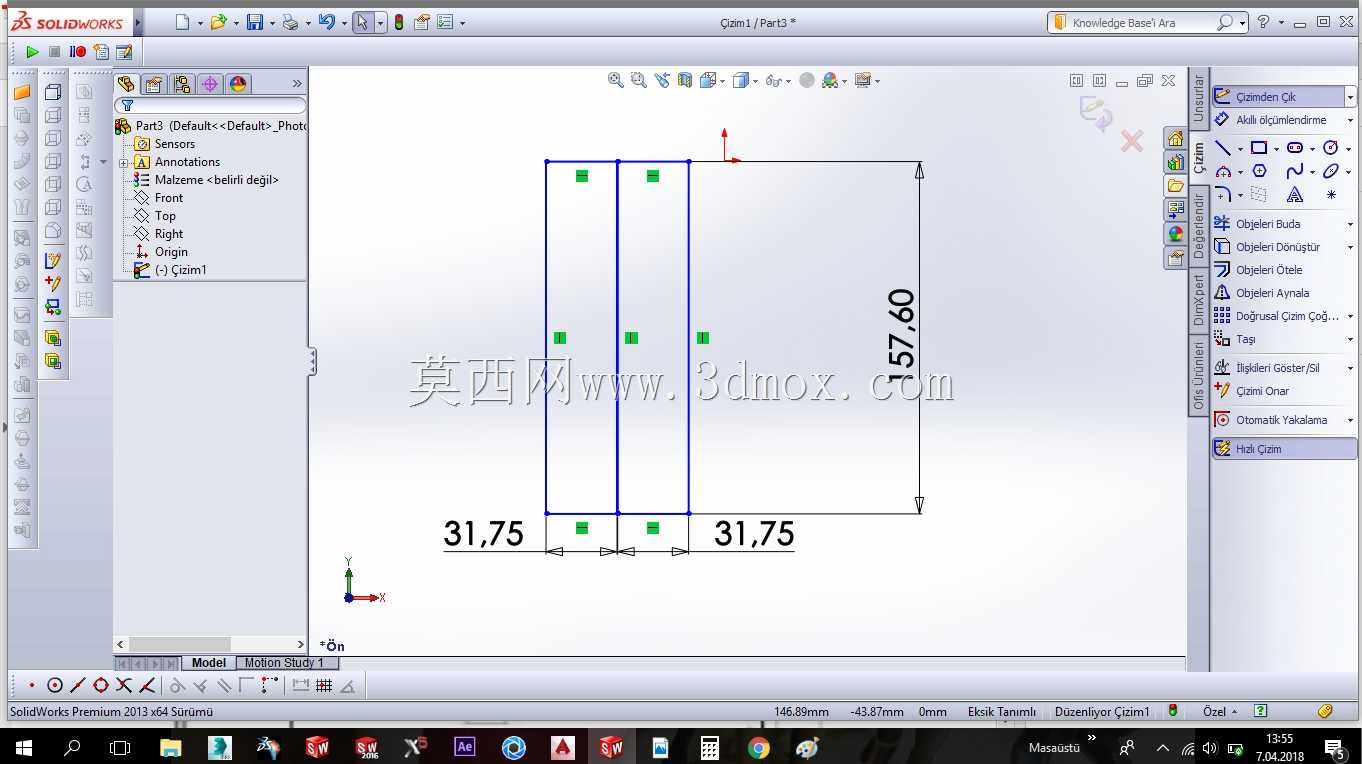
Task: Open the Design Library task pane icon
Action: 1175,162
